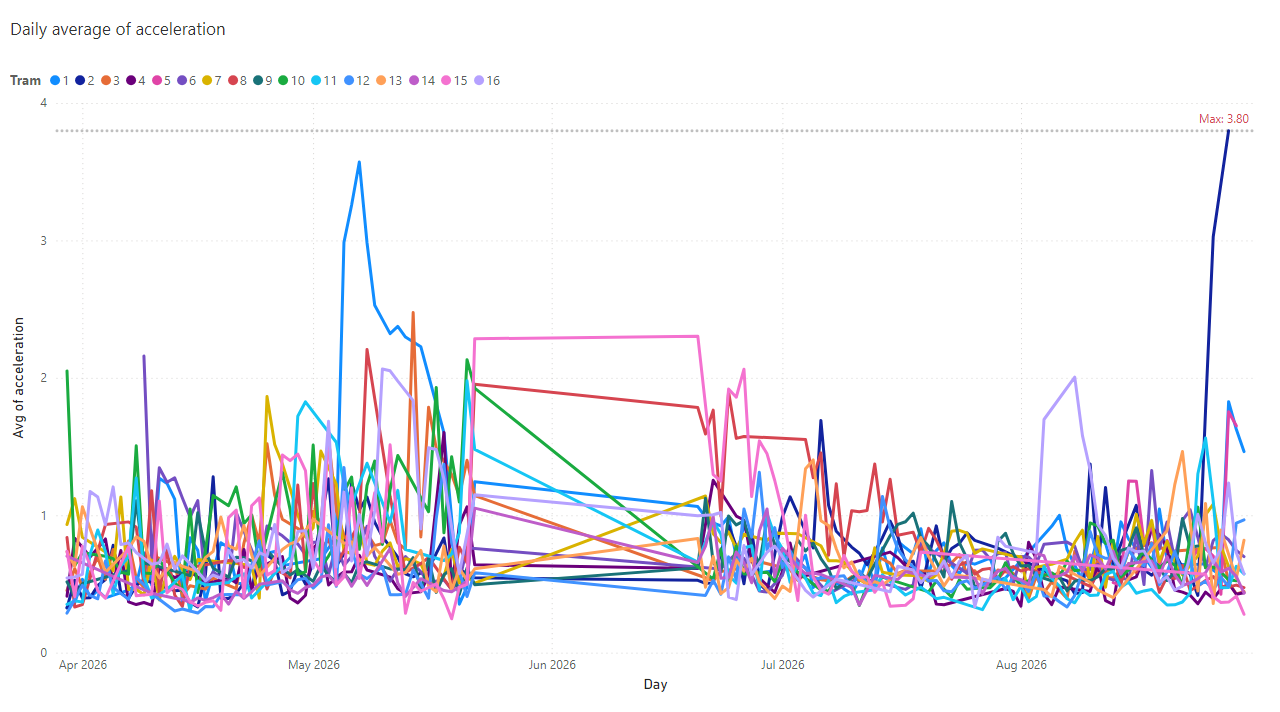The image size is (1280, 712).
Task: Click Tram 3 legend marker
Action: (x=104, y=80)
